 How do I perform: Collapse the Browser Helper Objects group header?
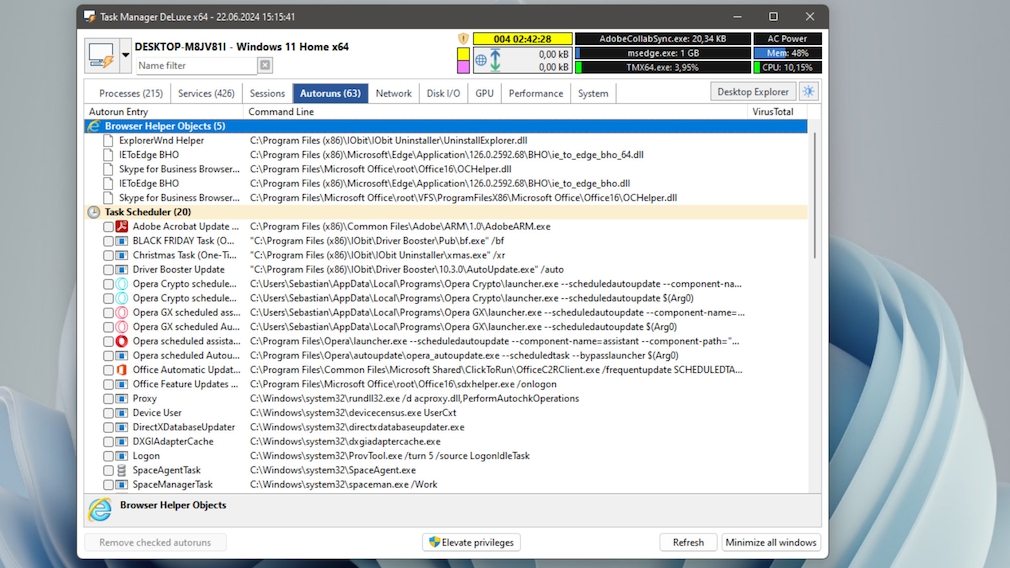94,127
